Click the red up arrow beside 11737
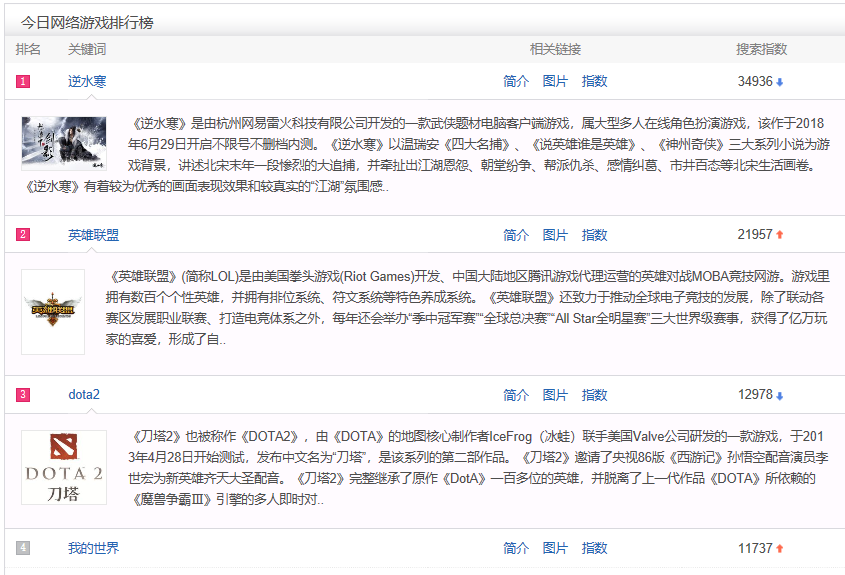 [779, 548]
